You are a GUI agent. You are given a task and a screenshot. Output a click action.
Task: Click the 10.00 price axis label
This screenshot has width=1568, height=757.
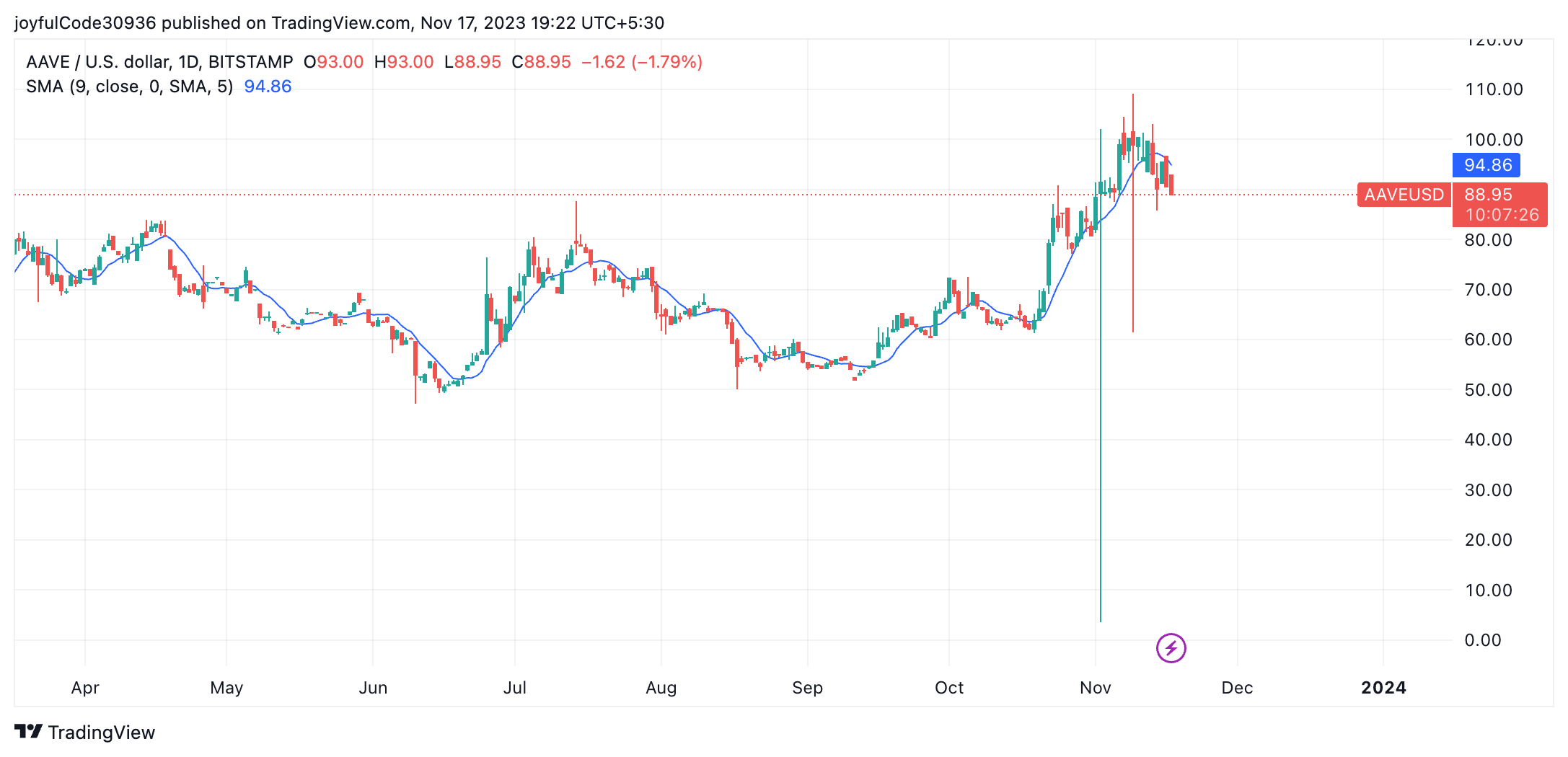pyautogui.click(x=1488, y=590)
